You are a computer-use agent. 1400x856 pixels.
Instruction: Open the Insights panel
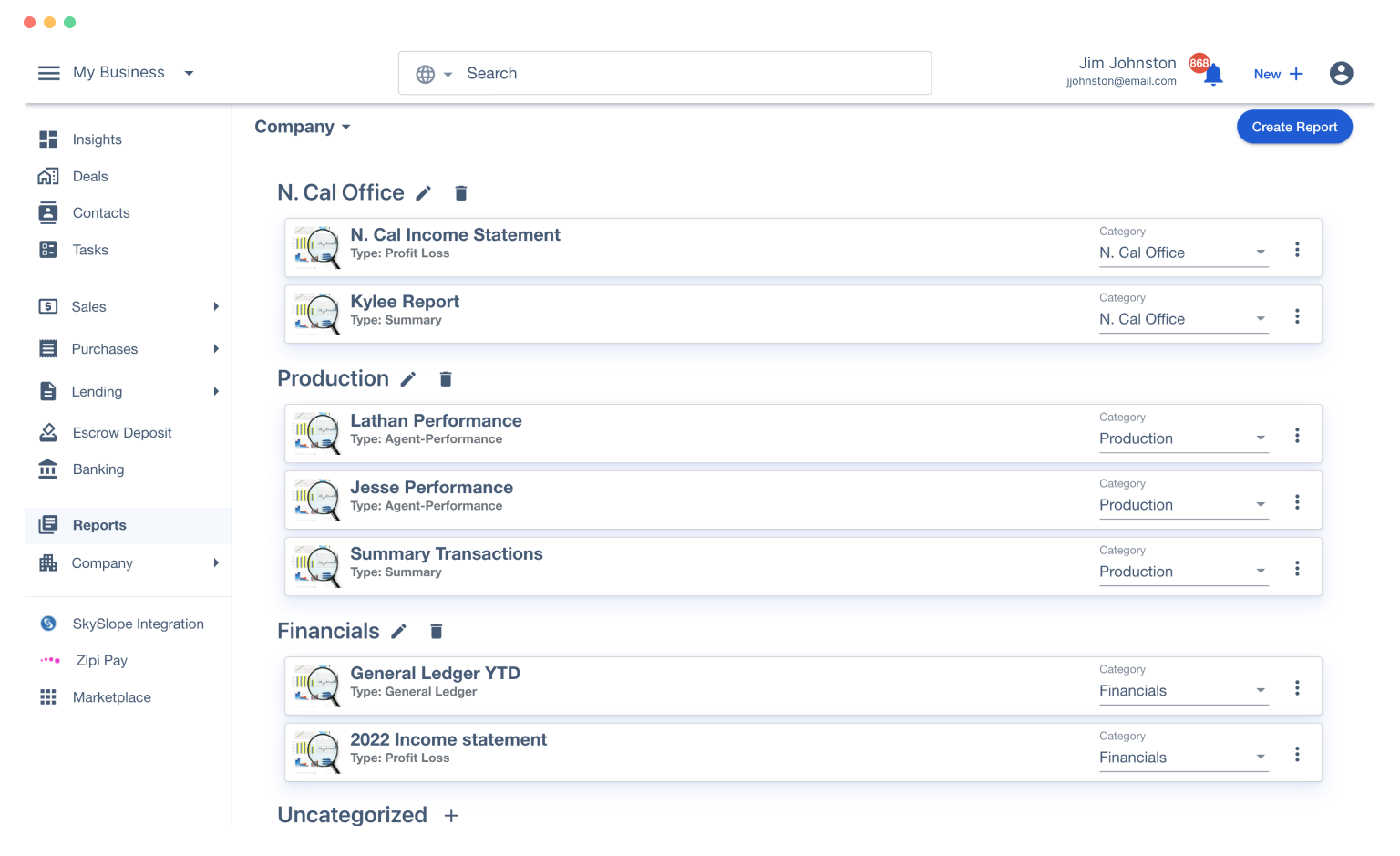click(96, 139)
